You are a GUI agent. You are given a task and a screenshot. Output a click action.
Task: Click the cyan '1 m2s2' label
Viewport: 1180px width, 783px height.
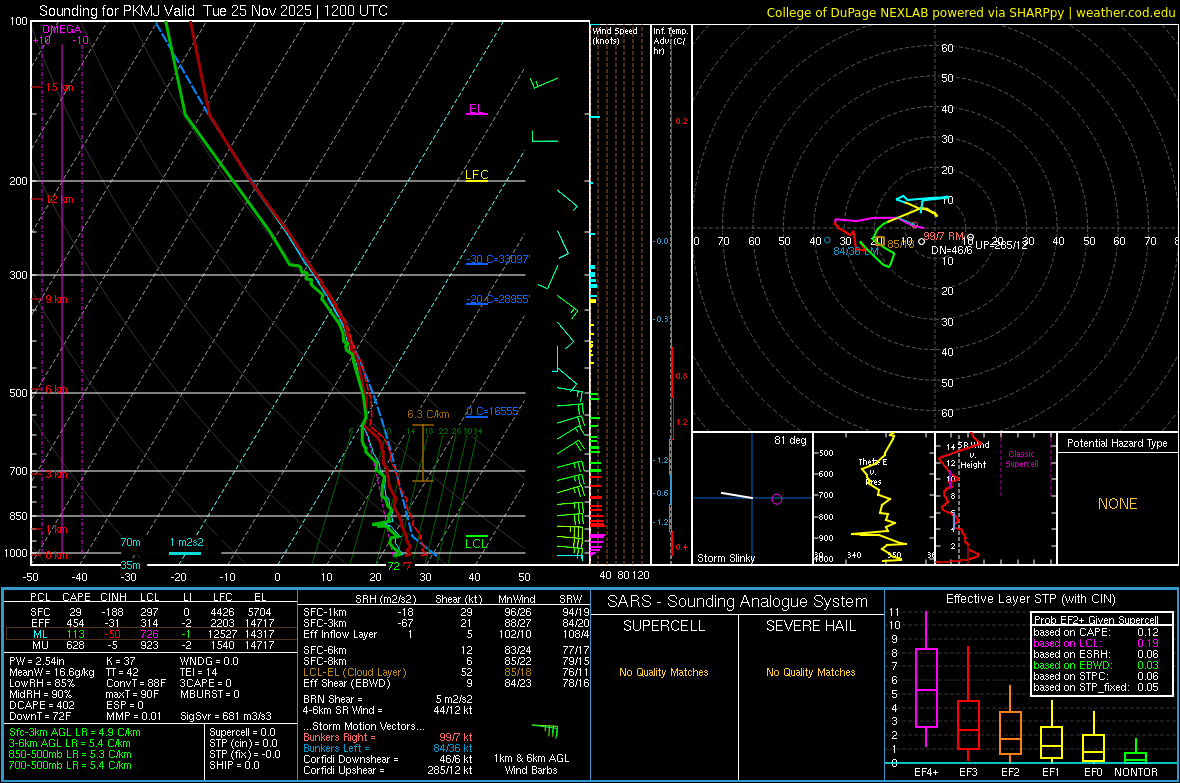[187, 542]
